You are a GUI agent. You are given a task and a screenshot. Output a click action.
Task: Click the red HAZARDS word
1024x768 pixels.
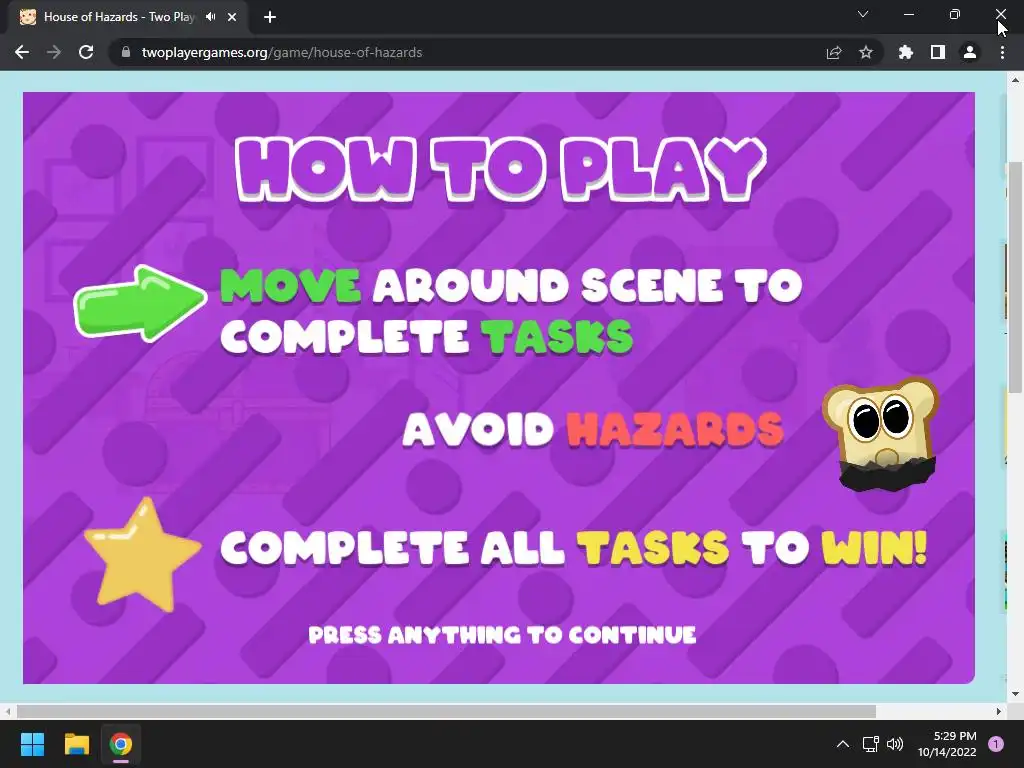coord(675,430)
